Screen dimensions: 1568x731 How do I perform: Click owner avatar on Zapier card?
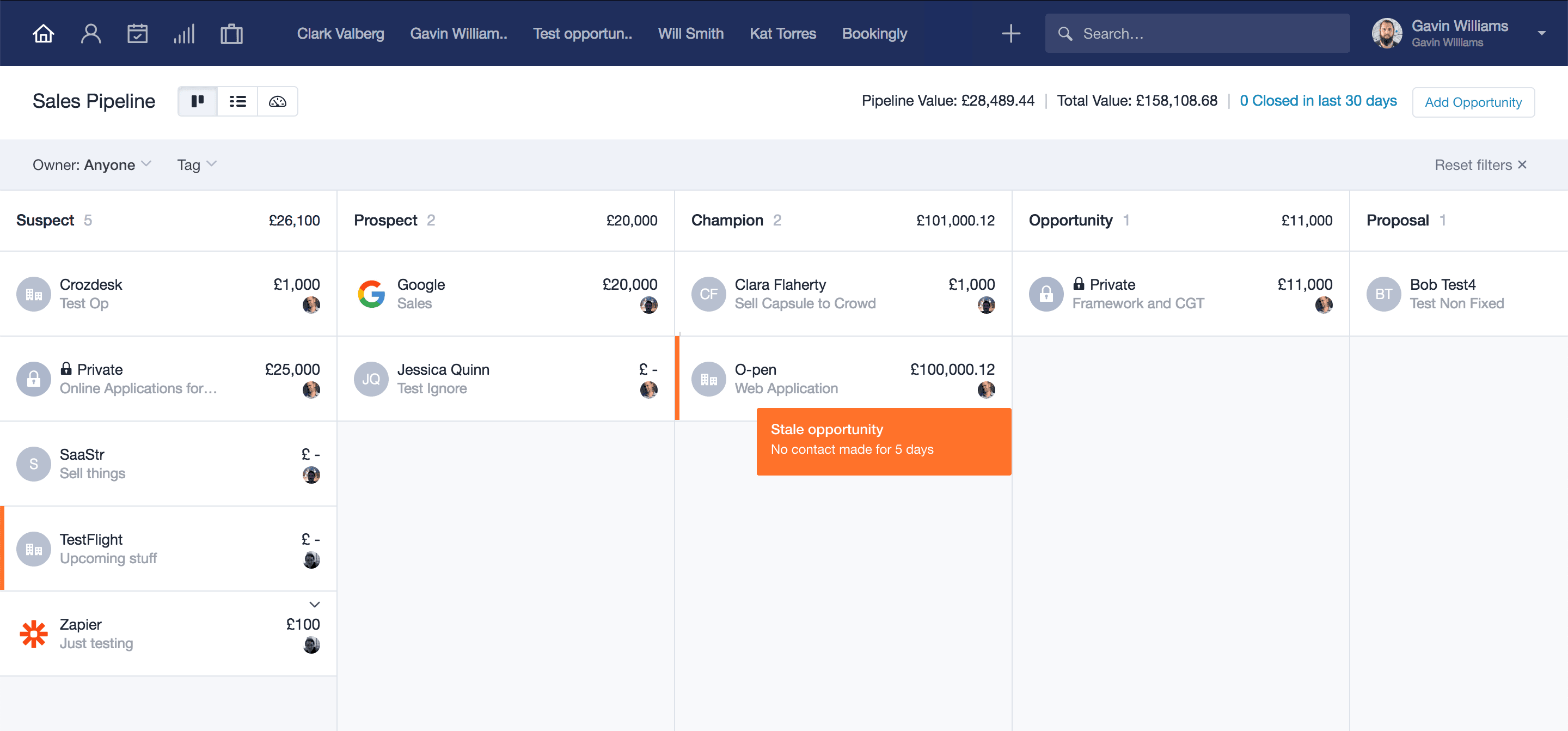pyautogui.click(x=311, y=644)
